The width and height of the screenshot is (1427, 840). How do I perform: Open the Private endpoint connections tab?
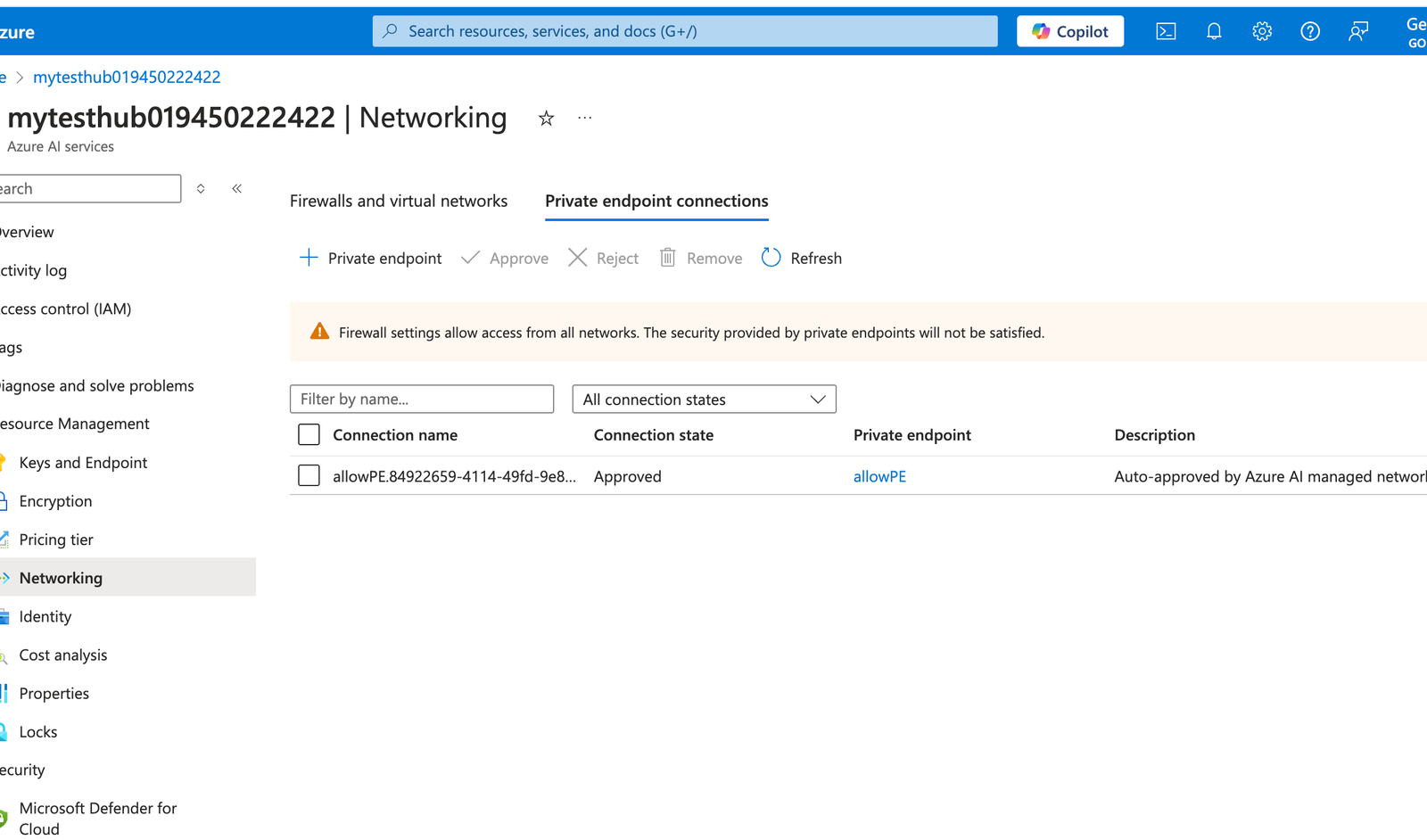[656, 201]
